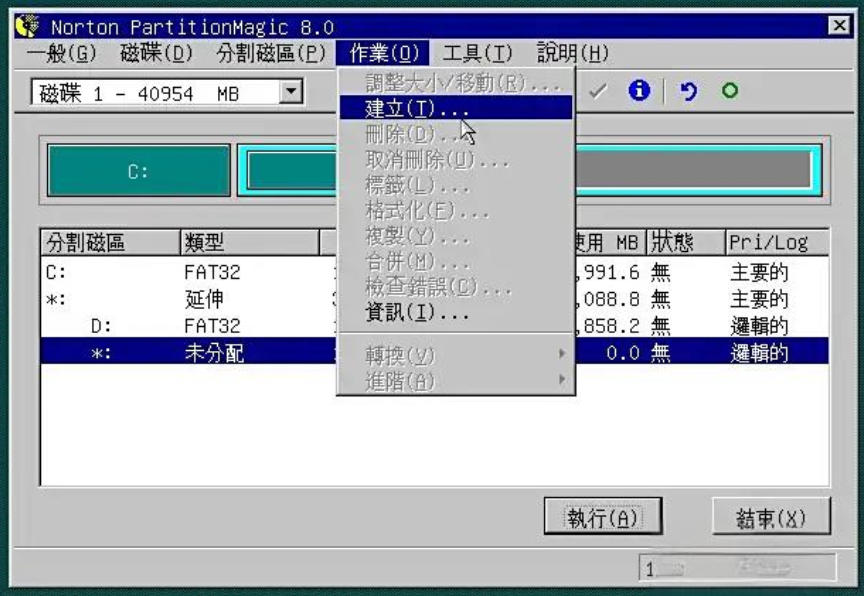Click the 0.0 used MB value

tap(623, 353)
